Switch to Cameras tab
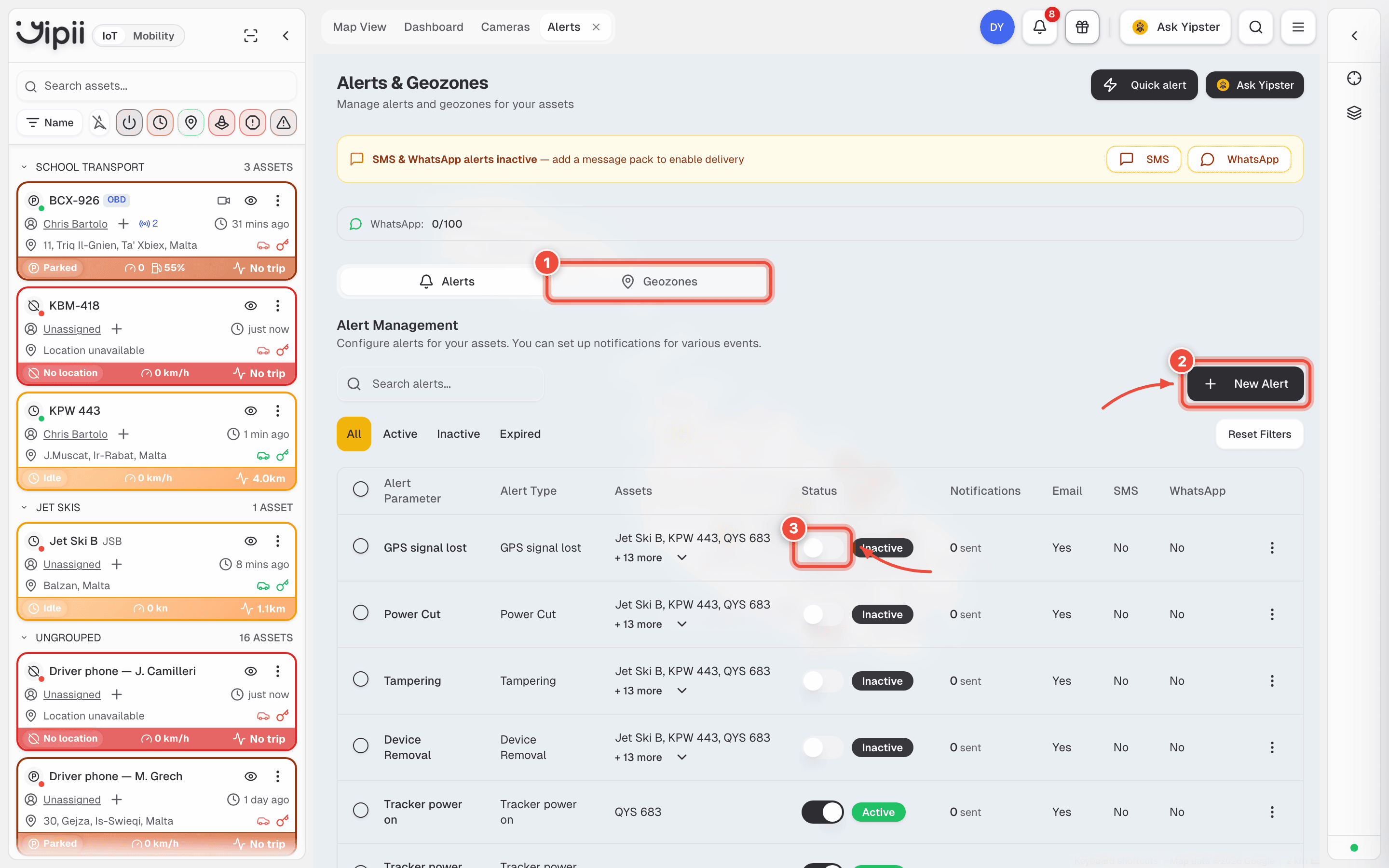The image size is (1389, 868). (505, 27)
